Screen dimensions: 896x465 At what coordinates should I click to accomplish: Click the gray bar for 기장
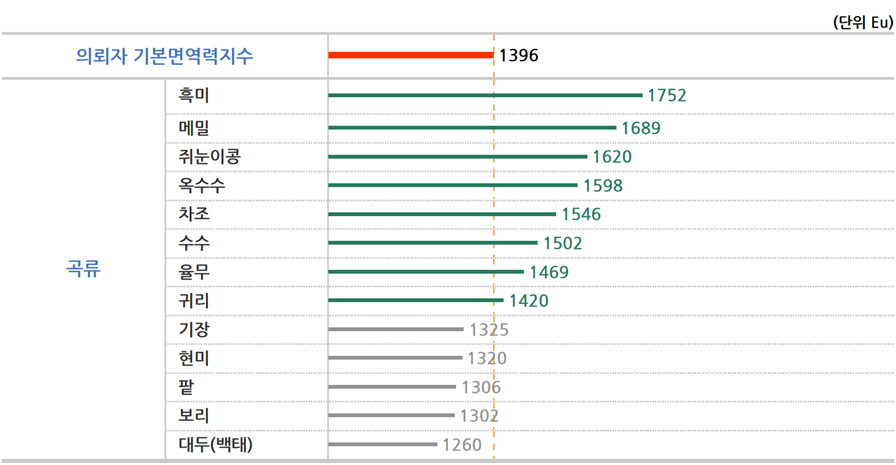coord(396,330)
